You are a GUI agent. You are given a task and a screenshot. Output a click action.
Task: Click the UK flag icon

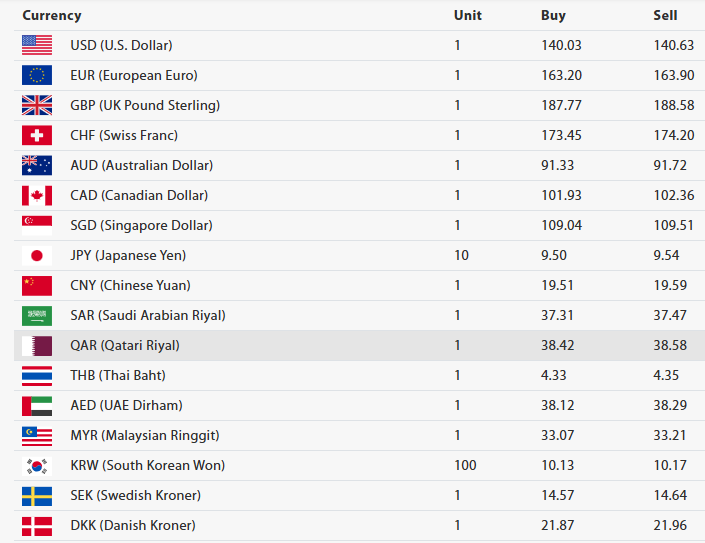point(37,105)
